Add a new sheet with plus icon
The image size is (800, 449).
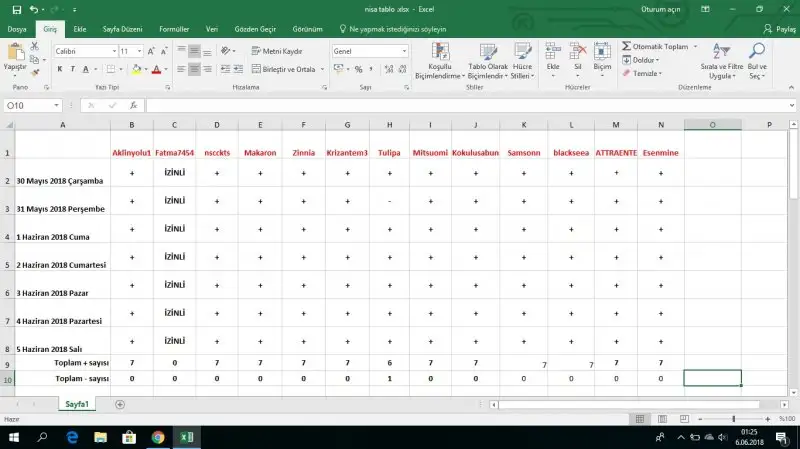click(x=120, y=404)
